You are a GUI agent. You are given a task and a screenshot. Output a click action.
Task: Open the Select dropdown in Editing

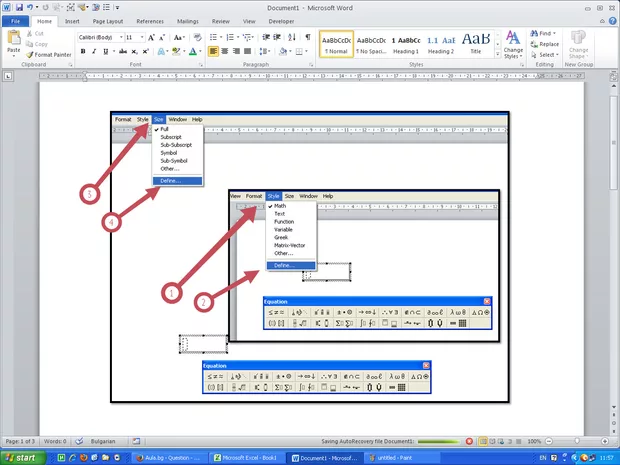(x=545, y=55)
